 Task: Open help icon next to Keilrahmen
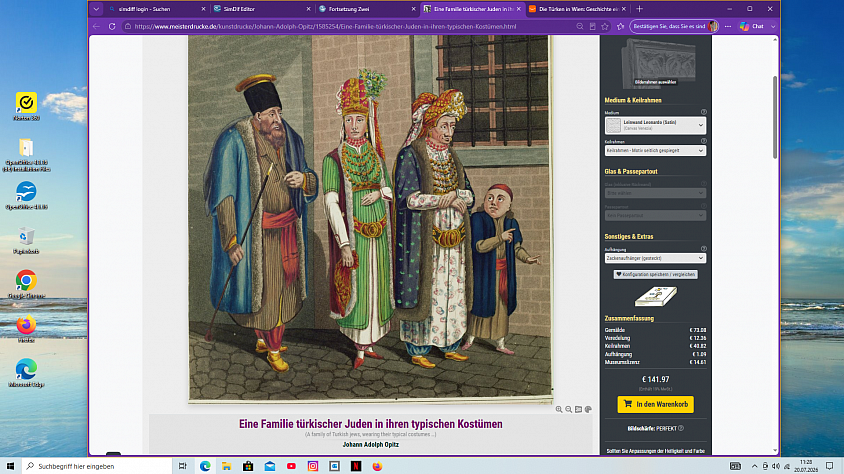click(703, 141)
